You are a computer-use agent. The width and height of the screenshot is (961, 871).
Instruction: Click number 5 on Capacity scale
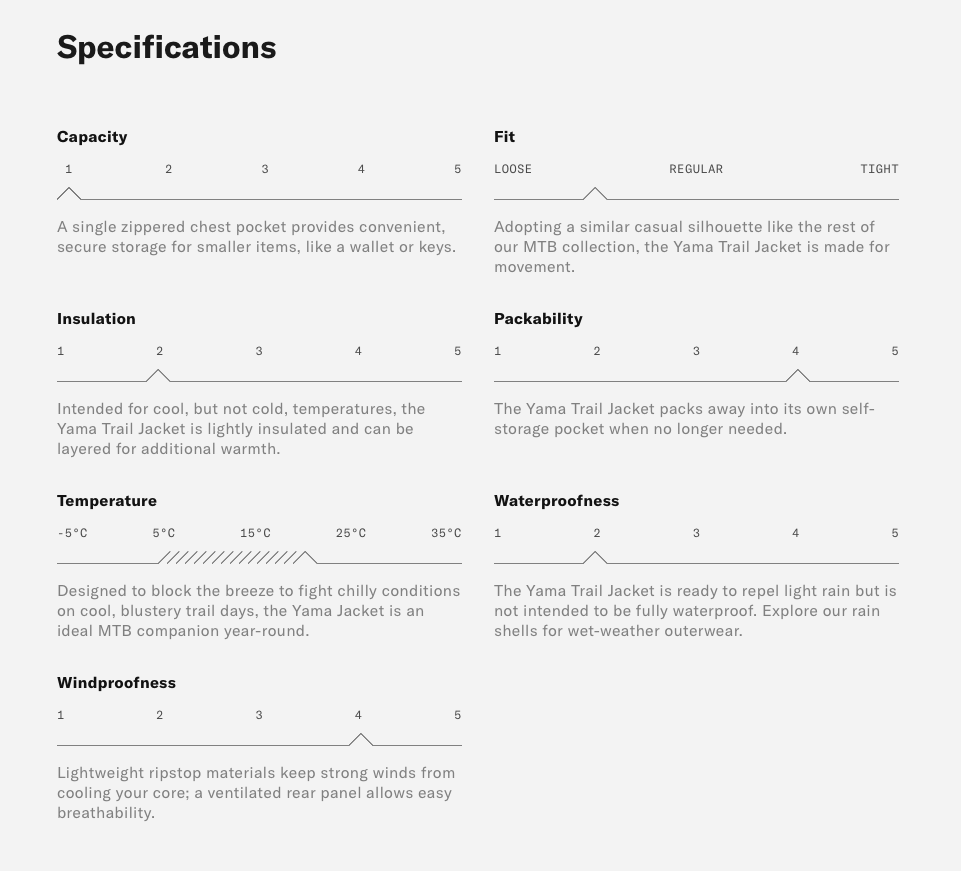(x=457, y=169)
